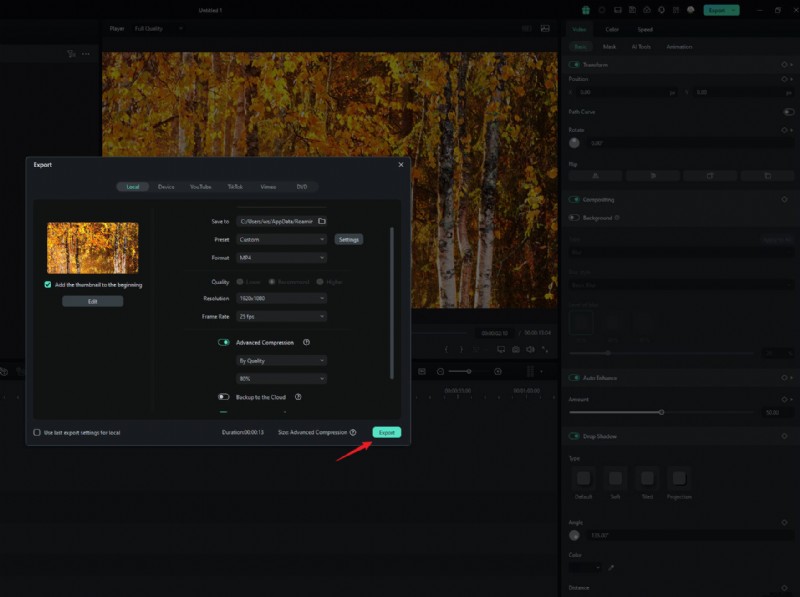Take a snapshot with the camera icon under preview

(516, 348)
